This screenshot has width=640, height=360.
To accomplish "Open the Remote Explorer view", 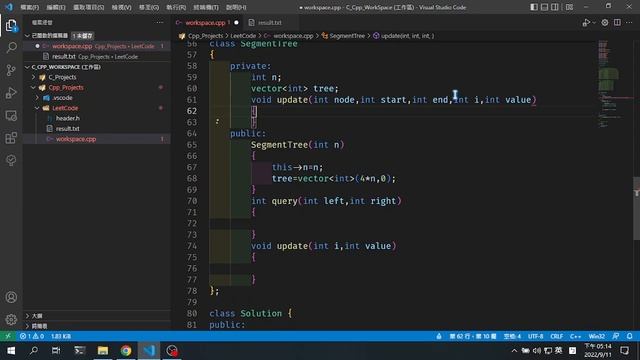I will click(x=11, y=116).
